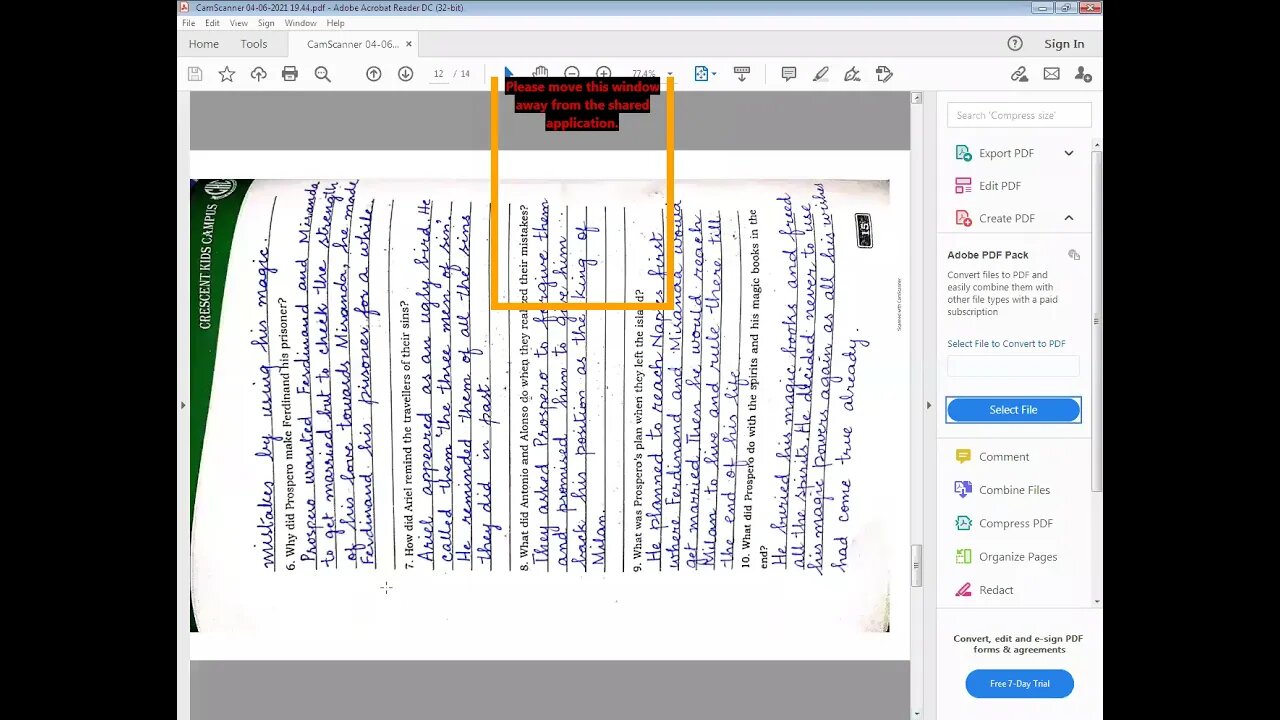1280x720 pixels.
Task: Zoom in with the plus icon
Action: 604,74
